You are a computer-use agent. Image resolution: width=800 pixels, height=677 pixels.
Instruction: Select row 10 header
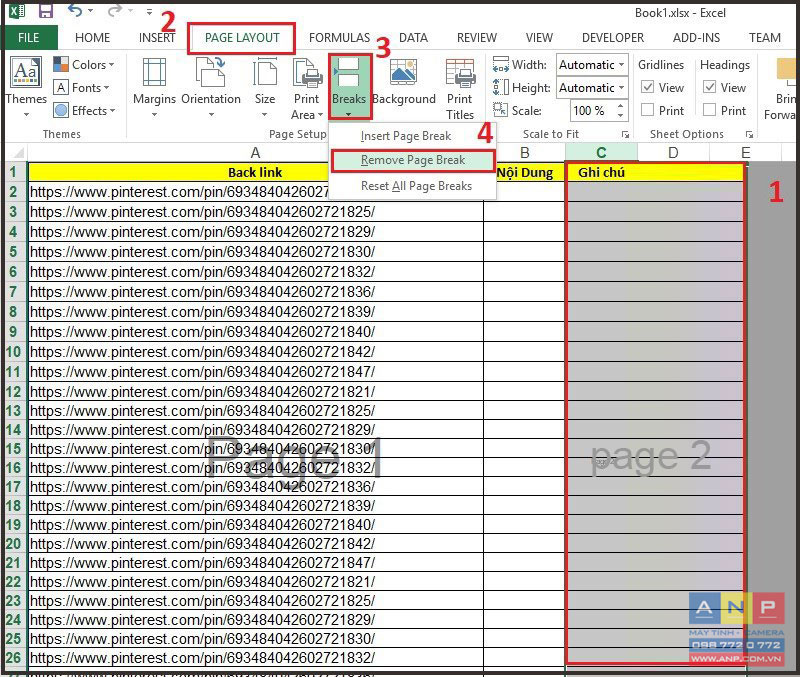click(14, 352)
